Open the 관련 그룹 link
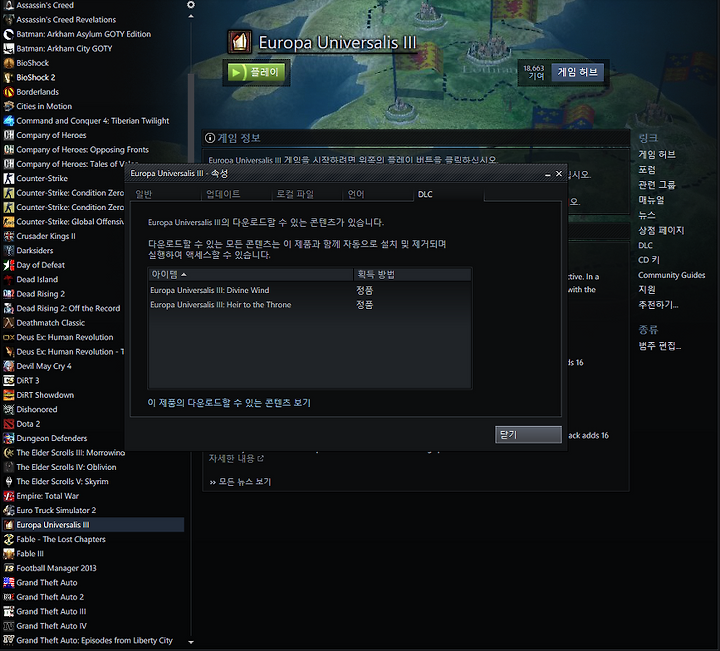 657,185
